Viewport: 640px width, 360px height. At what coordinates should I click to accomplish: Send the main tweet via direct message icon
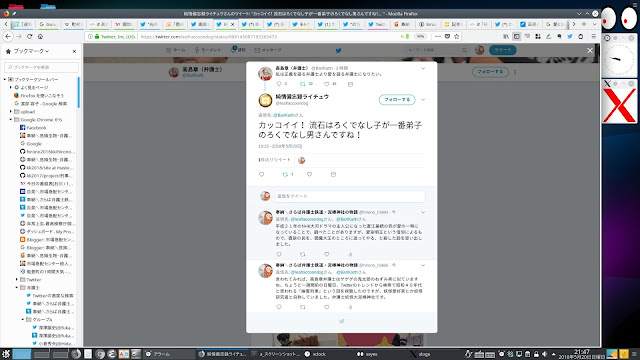[333, 174]
